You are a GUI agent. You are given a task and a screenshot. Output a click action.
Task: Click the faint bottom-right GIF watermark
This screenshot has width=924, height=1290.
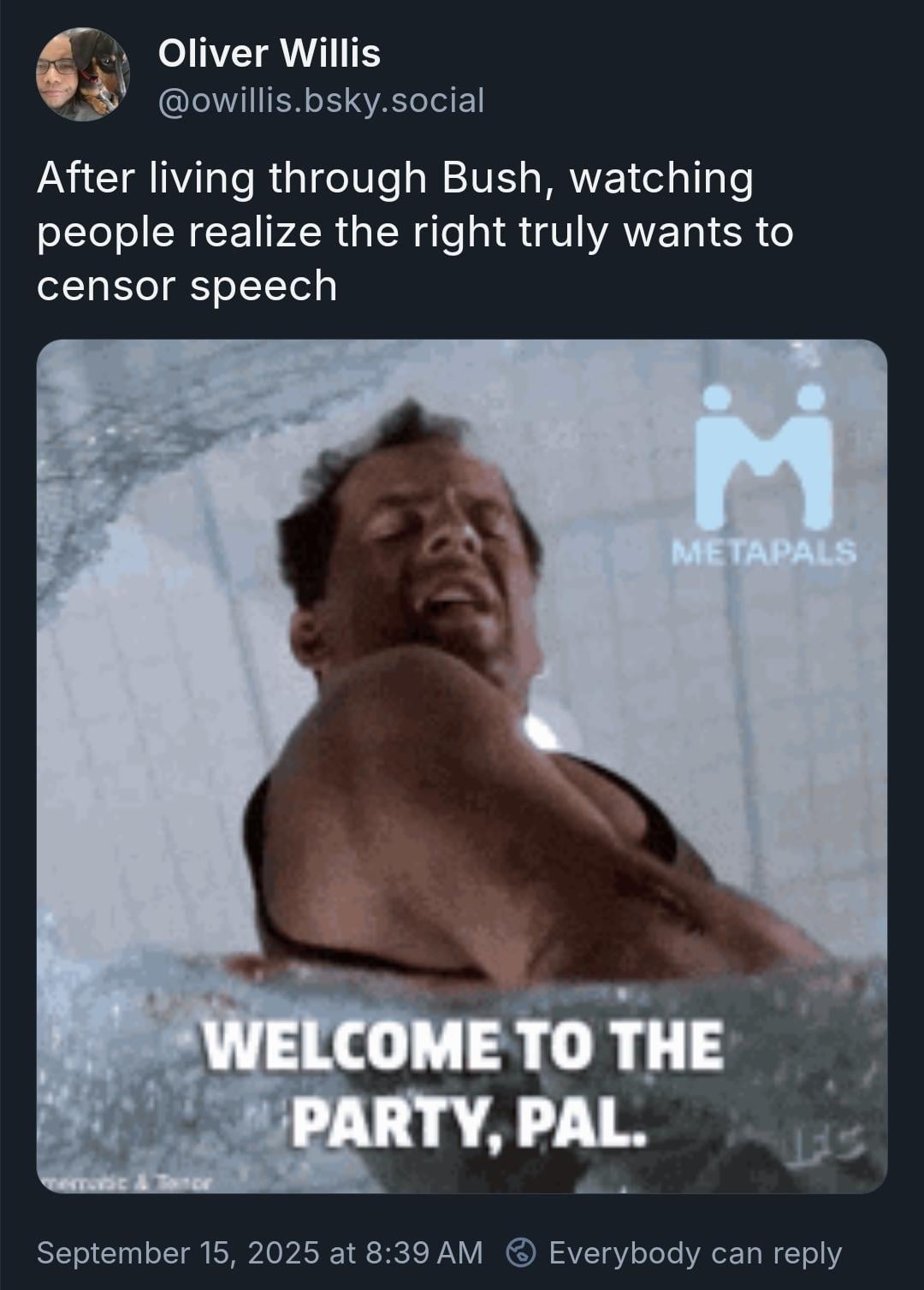click(827, 1144)
